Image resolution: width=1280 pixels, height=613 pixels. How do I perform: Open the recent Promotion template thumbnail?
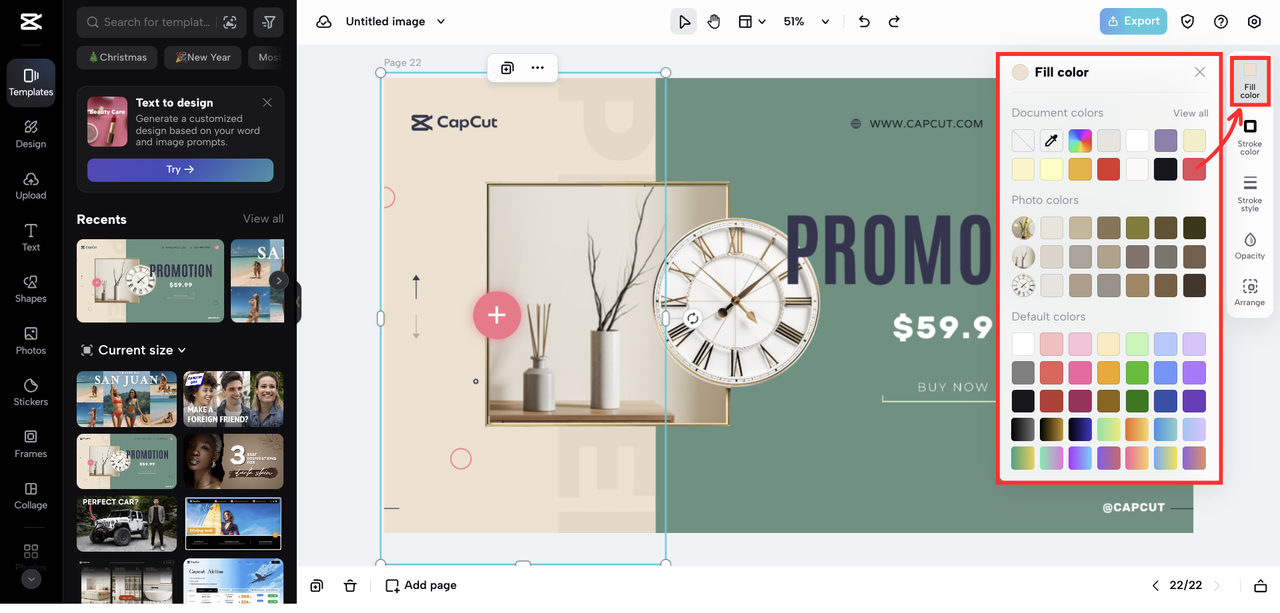point(151,281)
